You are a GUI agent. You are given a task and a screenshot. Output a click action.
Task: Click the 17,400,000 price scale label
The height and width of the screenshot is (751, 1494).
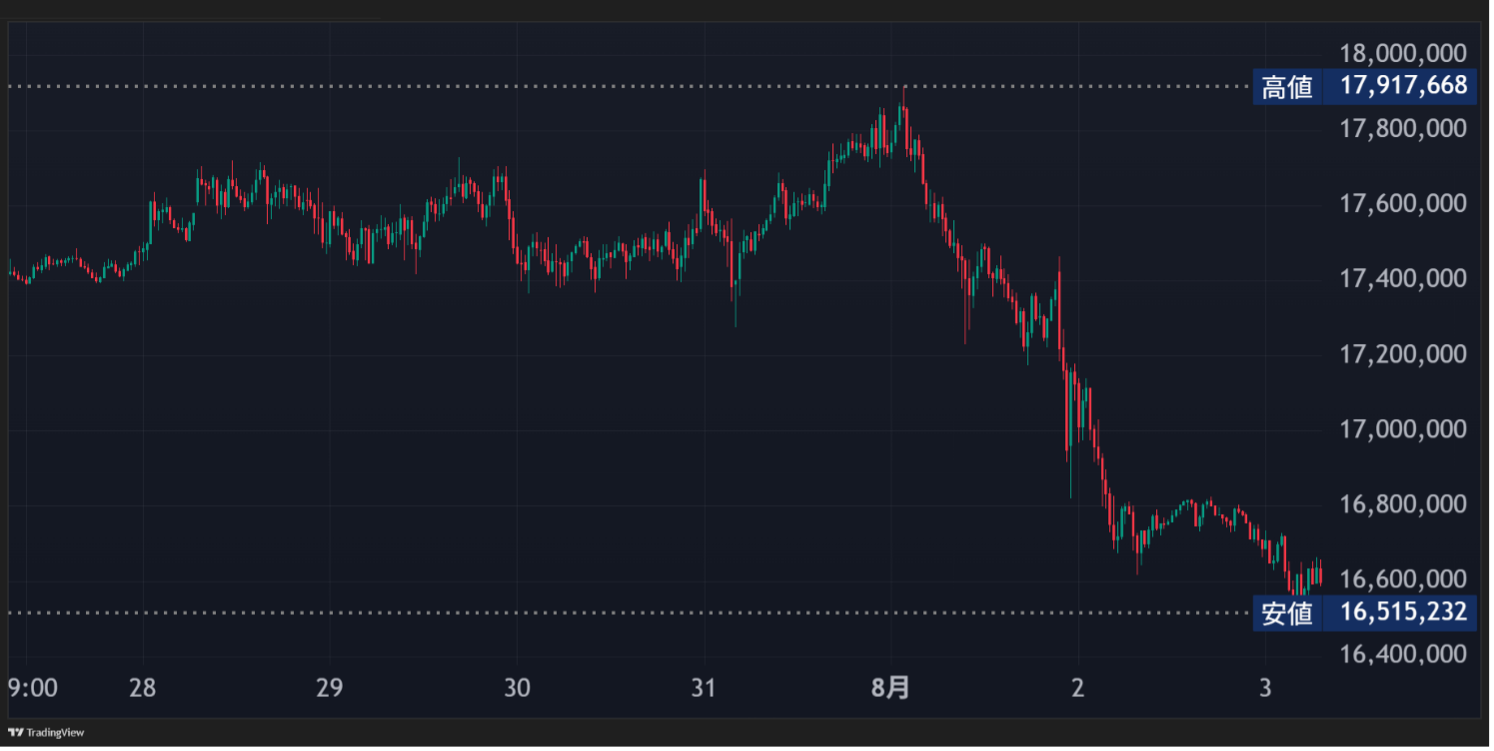pos(1403,279)
